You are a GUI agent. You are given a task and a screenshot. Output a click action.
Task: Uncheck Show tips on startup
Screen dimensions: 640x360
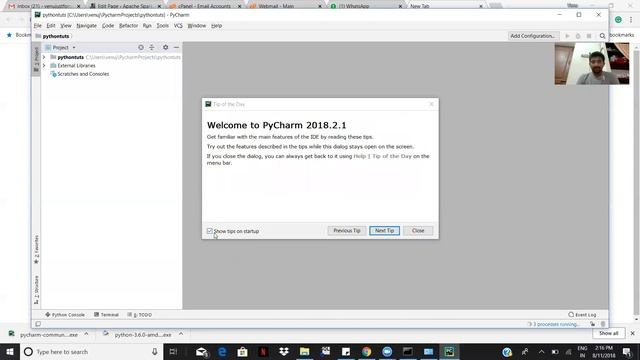pos(210,231)
